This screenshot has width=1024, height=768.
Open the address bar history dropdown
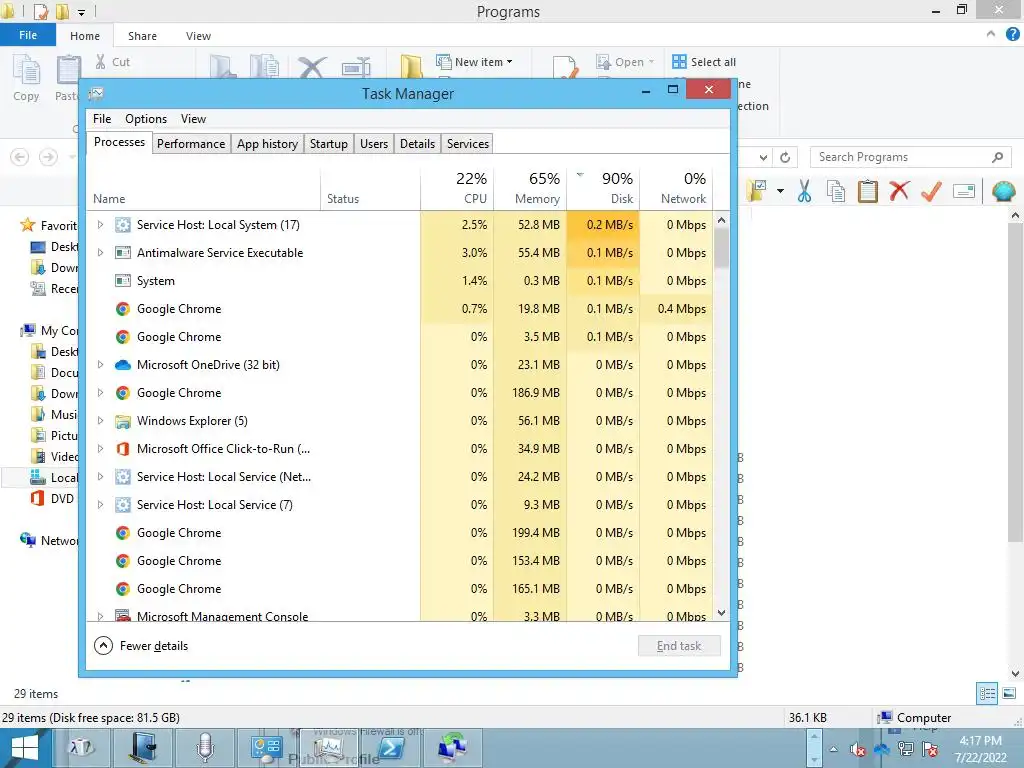pos(763,157)
